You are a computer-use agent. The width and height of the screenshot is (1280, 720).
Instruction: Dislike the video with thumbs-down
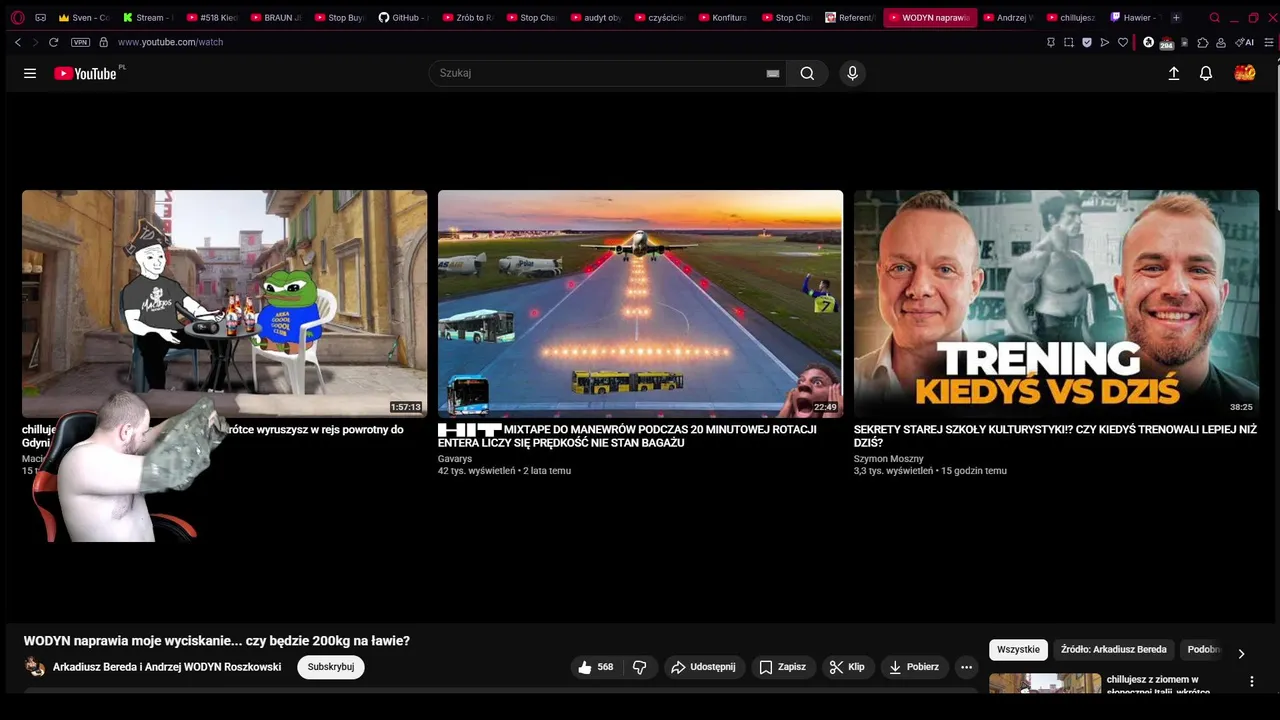(x=640, y=667)
